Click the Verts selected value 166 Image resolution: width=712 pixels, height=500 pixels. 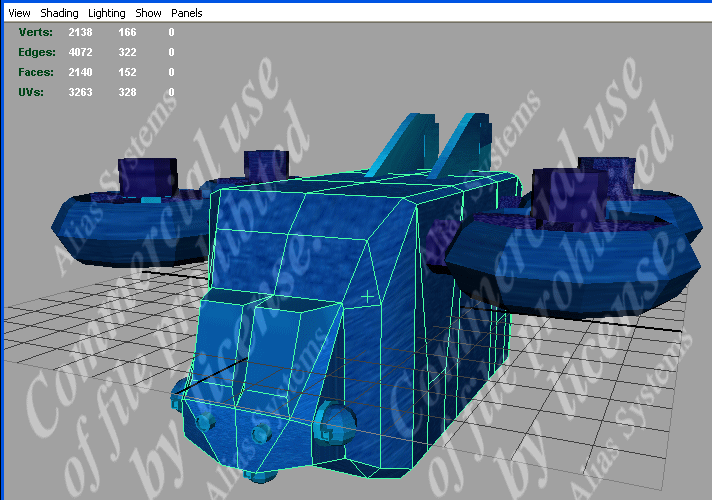tap(127, 32)
